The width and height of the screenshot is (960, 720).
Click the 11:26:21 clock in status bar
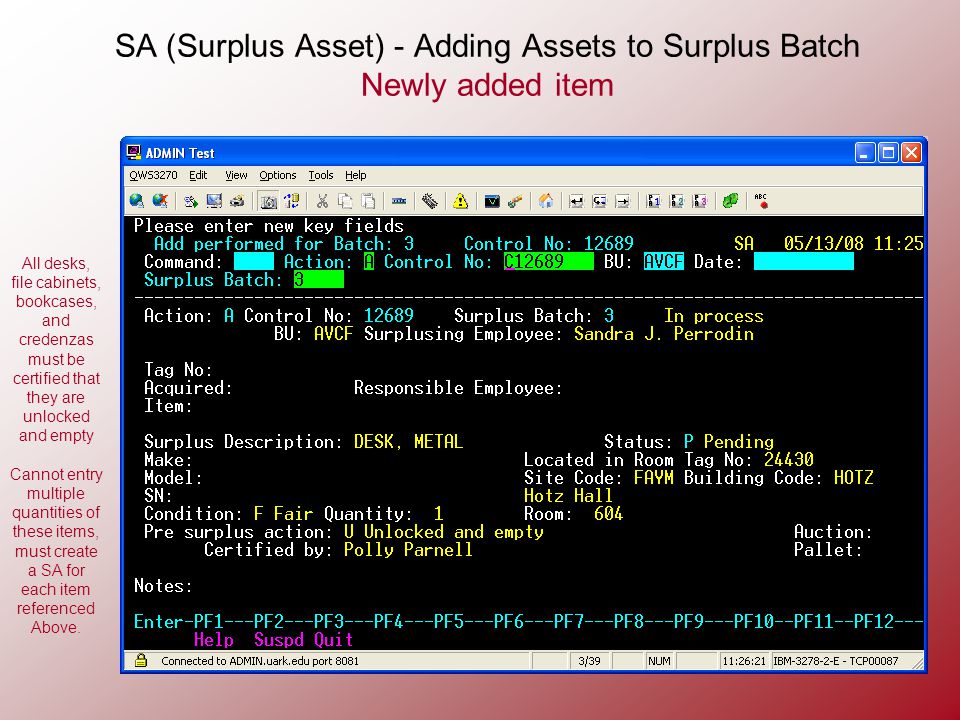(x=744, y=661)
